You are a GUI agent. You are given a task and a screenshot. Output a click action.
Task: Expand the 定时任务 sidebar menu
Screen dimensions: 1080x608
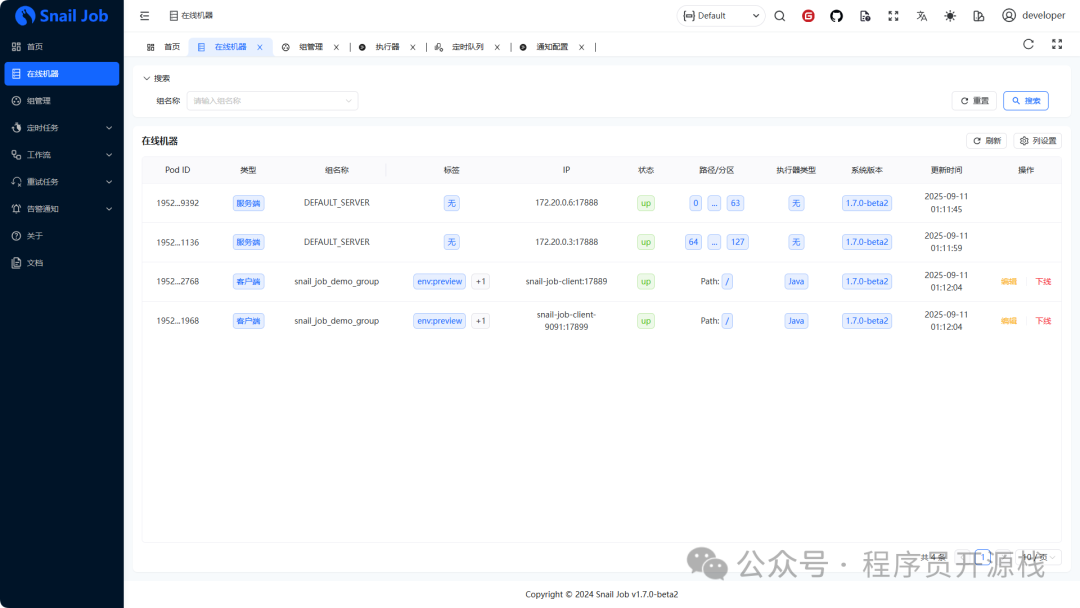click(x=61, y=127)
